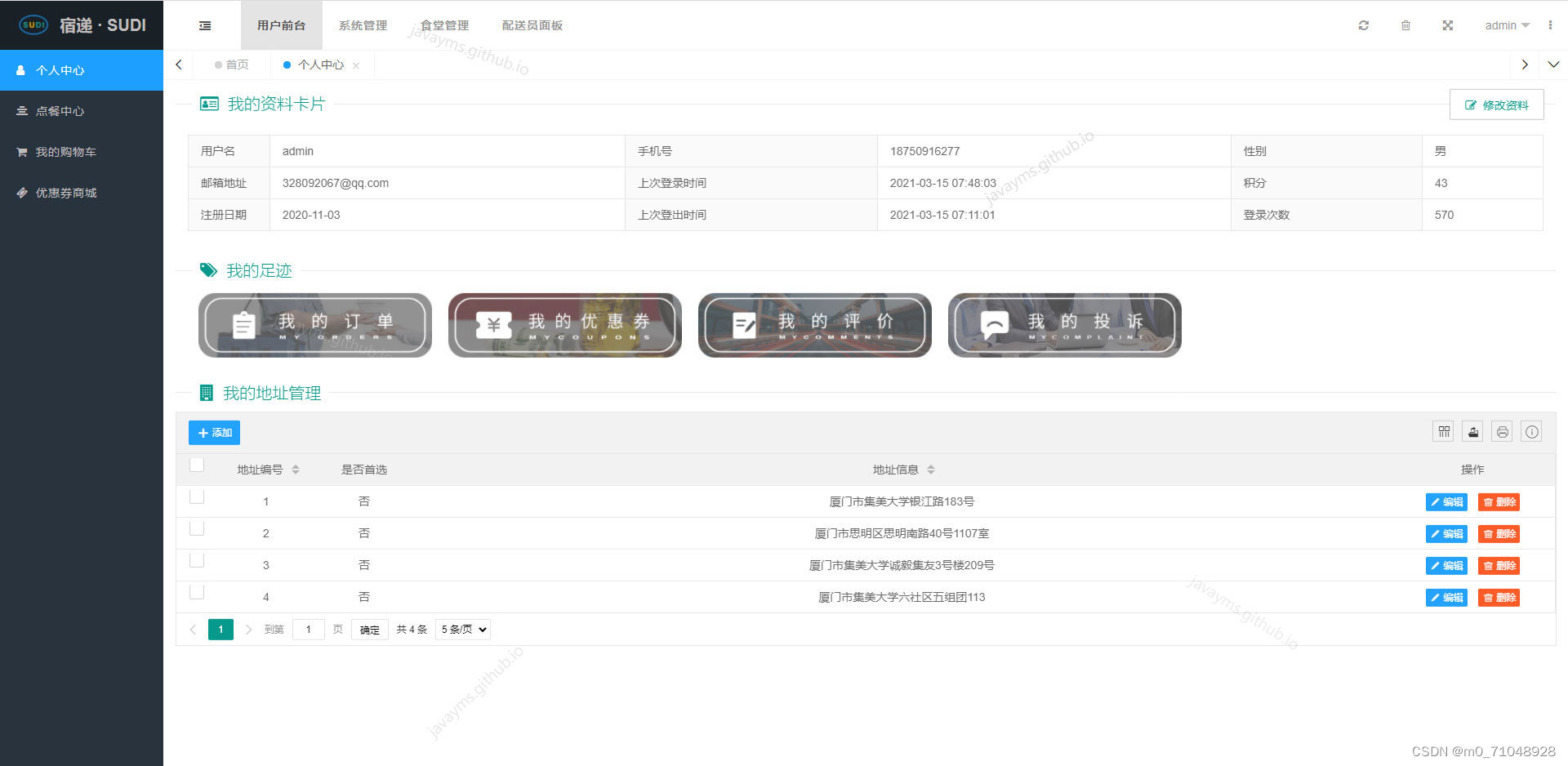Open 我的评价 card

(x=815, y=325)
